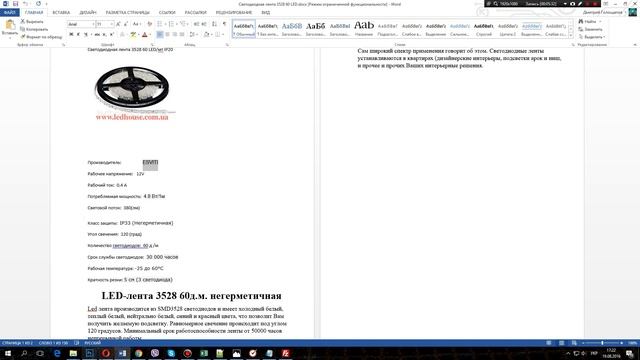Image resolution: width=640 pixels, height=360 pixels.
Task: Open Windows Start menu
Action: pos(7,353)
